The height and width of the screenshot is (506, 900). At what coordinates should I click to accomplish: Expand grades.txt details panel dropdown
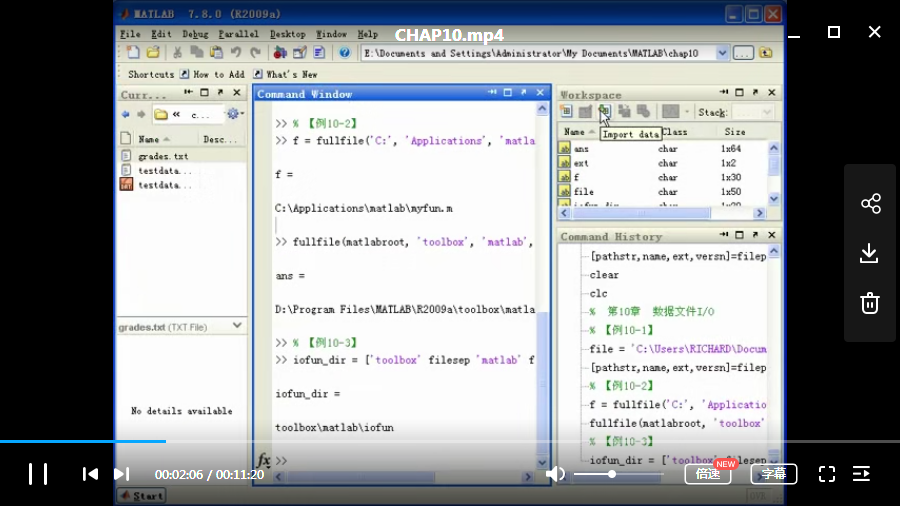click(x=237, y=326)
